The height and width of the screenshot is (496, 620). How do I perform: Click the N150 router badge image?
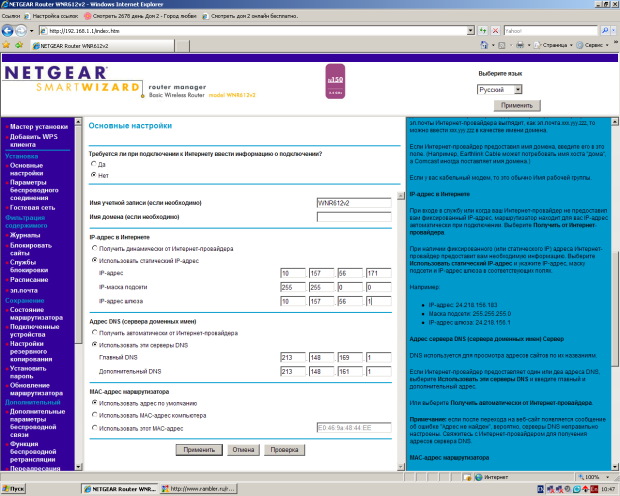click(335, 81)
